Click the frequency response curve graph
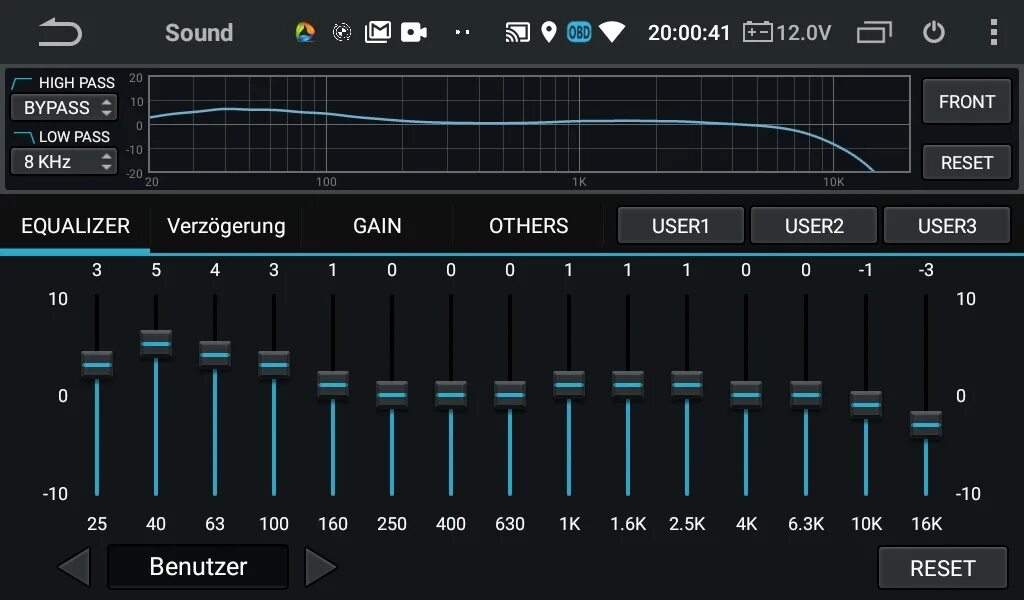 click(530, 124)
